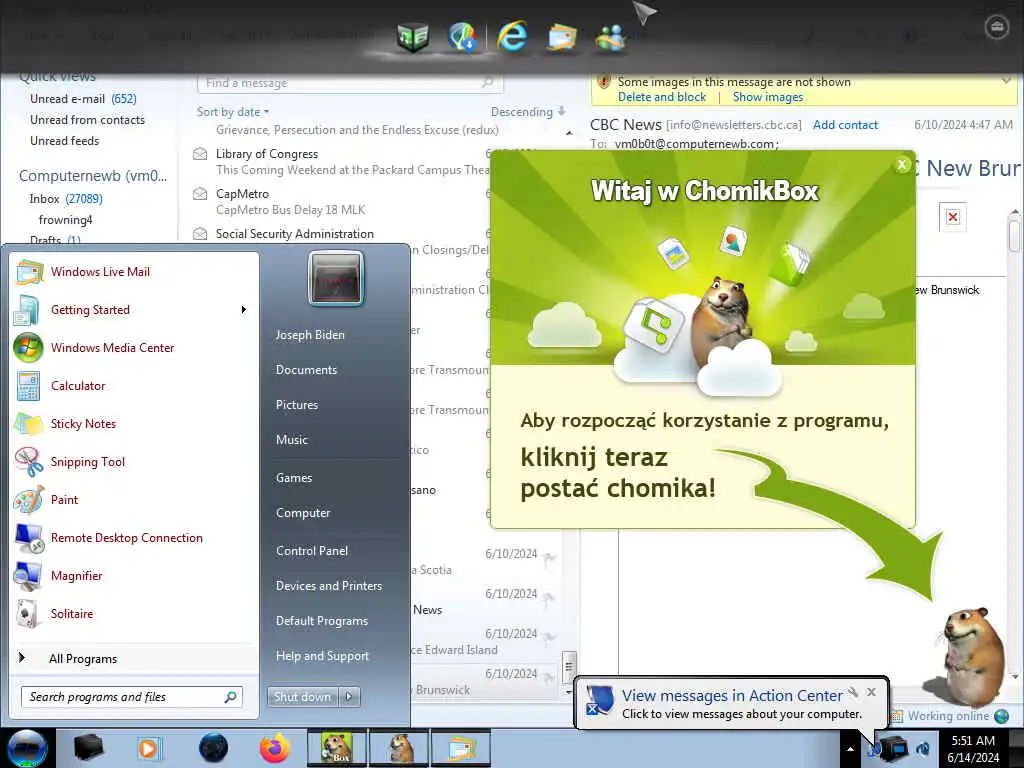Launch the Snipping Tool

tap(88, 462)
